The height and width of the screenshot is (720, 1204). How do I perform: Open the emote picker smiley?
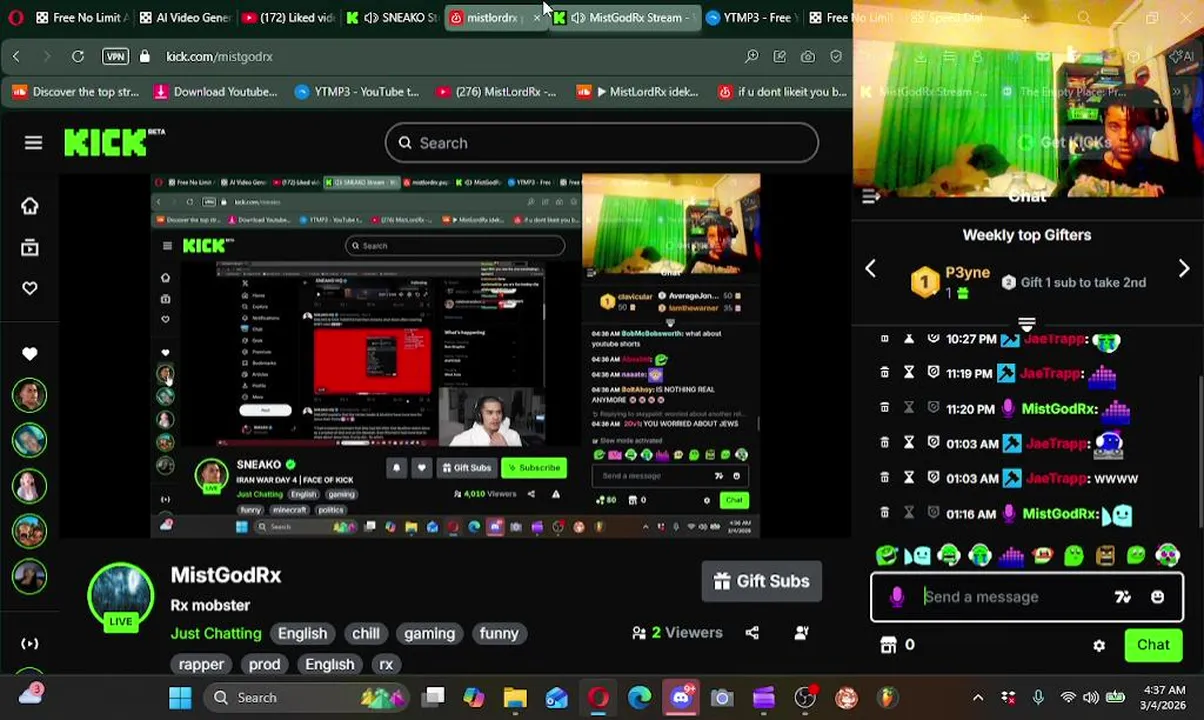1157,597
